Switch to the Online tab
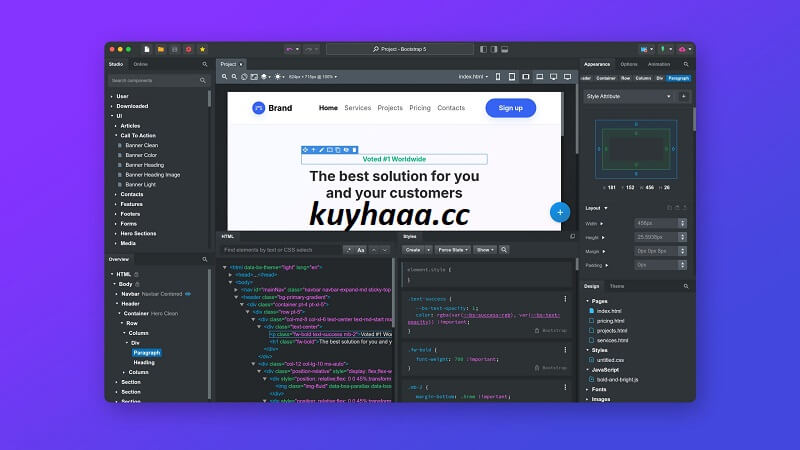Image resolution: width=800 pixels, height=450 pixels. tap(140, 64)
